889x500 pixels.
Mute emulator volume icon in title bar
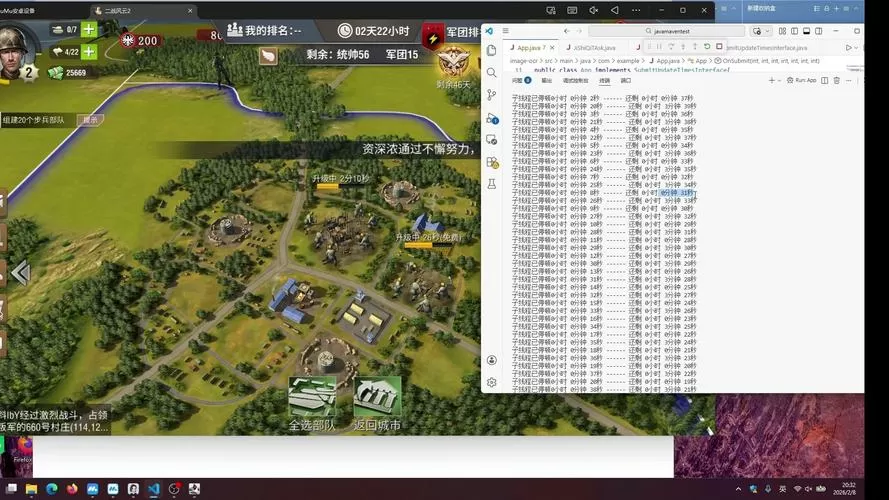coord(594,10)
